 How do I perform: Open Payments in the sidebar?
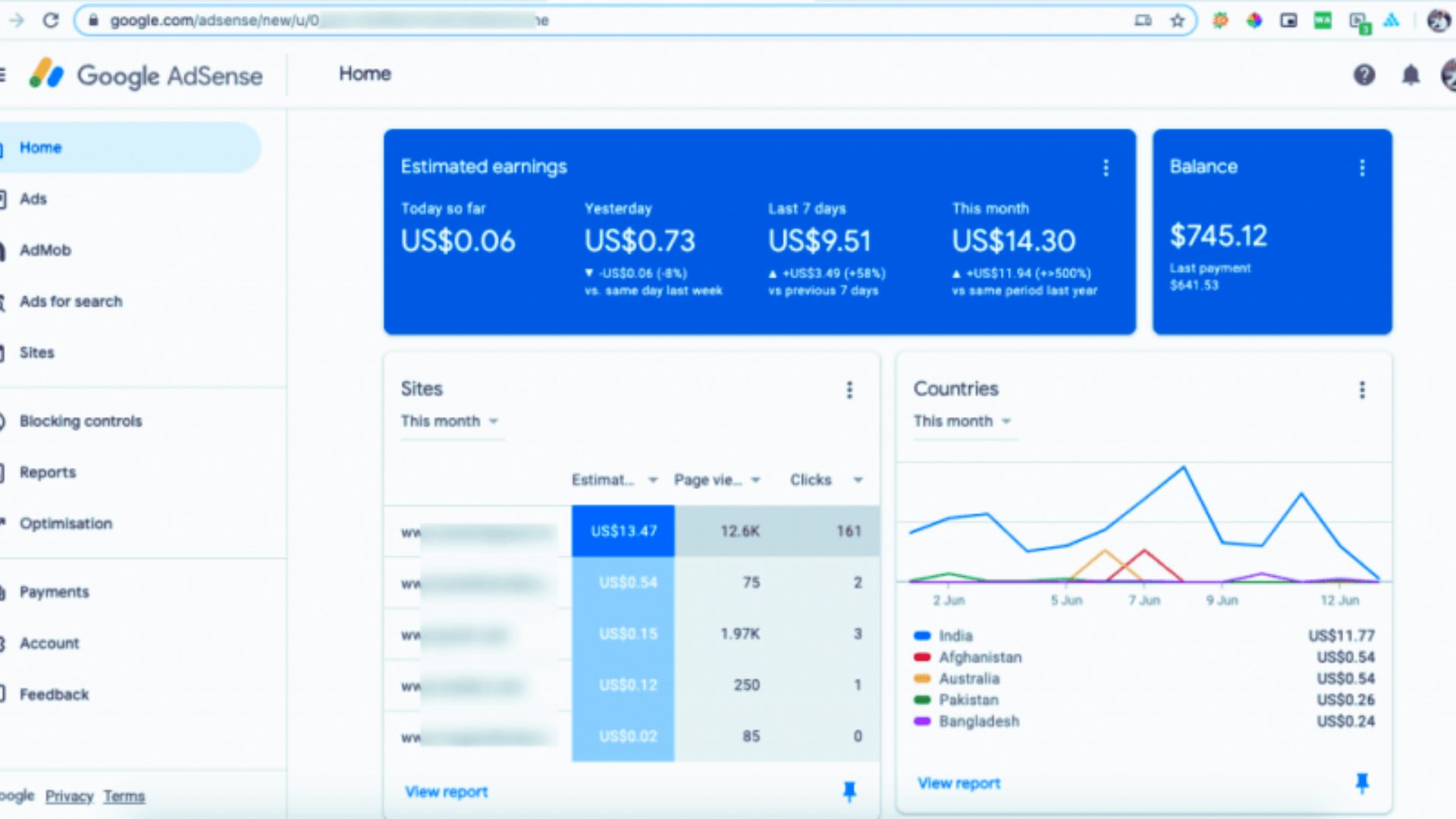[54, 592]
